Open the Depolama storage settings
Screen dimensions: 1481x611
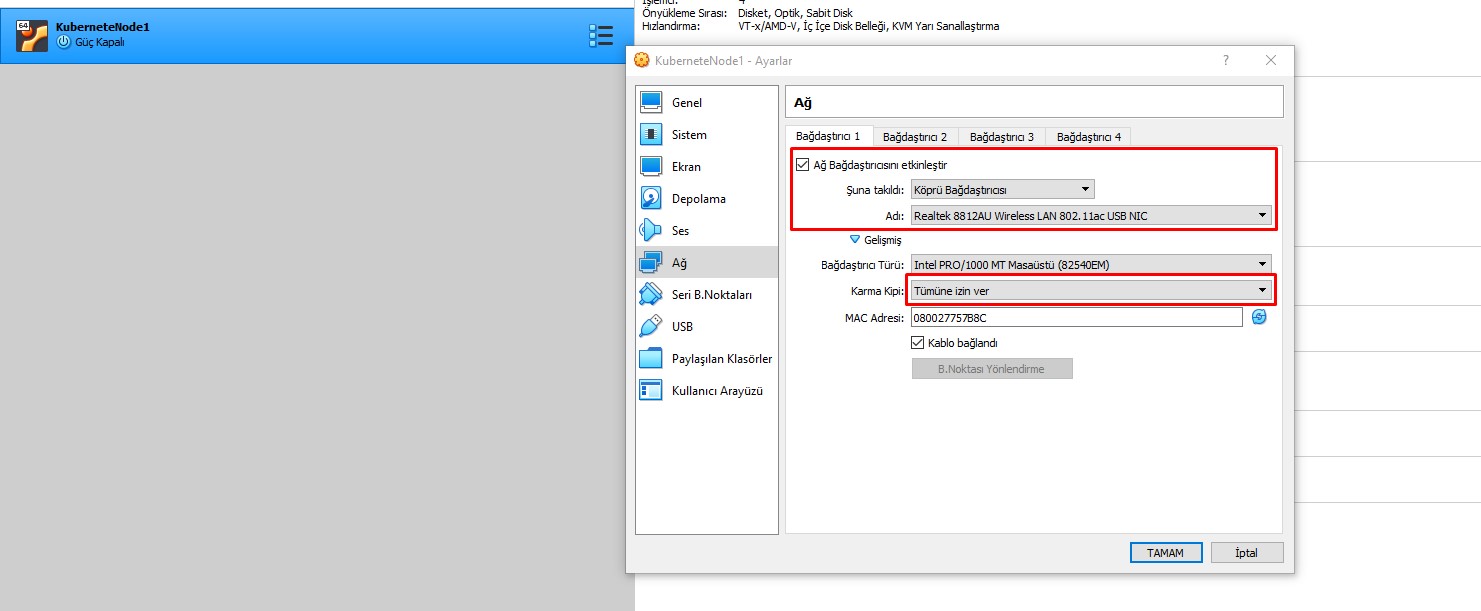(707, 199)
